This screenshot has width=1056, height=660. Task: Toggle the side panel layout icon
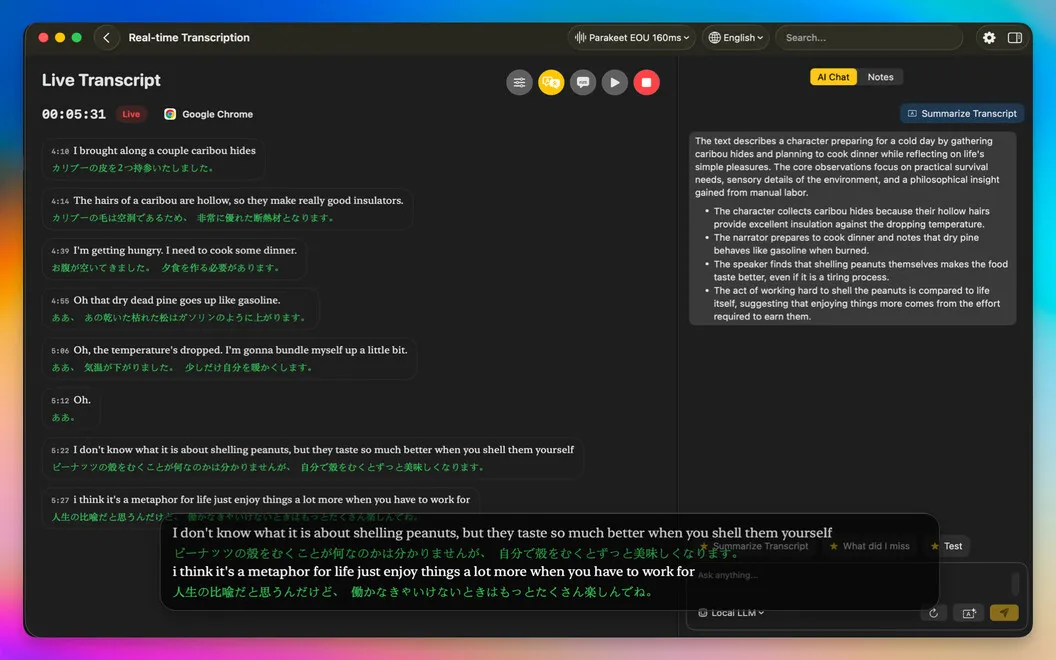pos(1015,38)
